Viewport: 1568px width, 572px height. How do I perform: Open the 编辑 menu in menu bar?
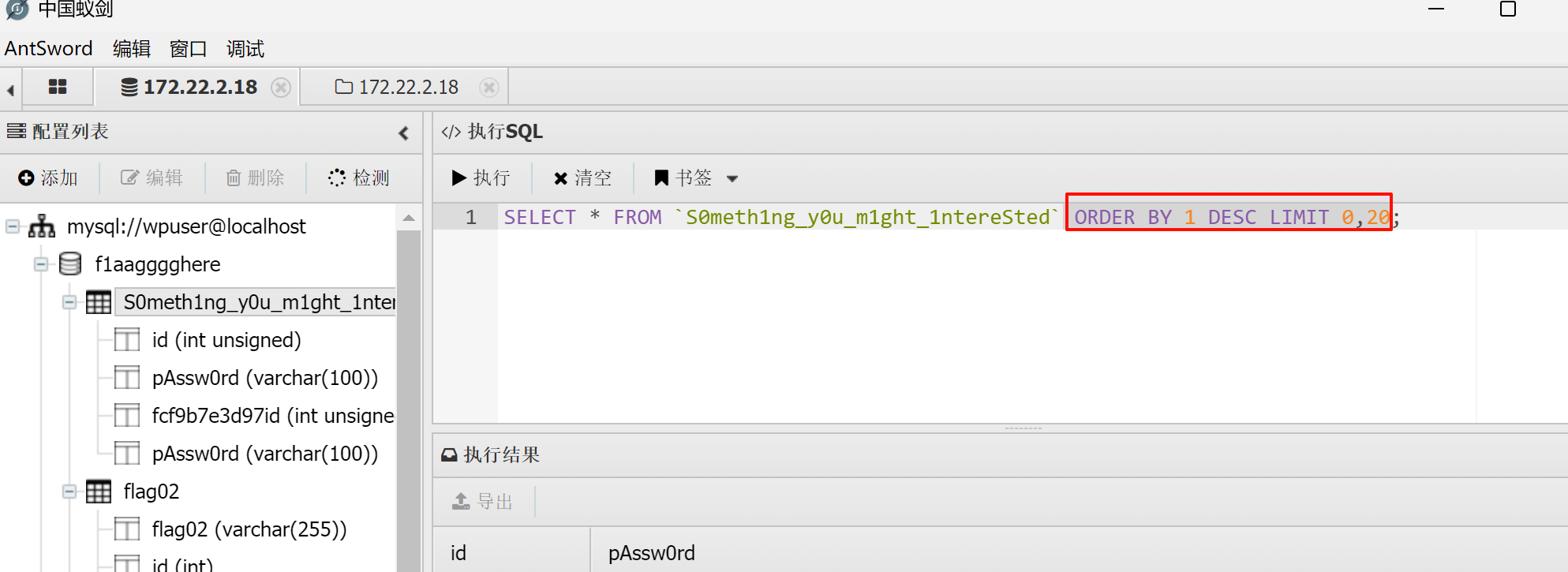(x=131, y=49)
